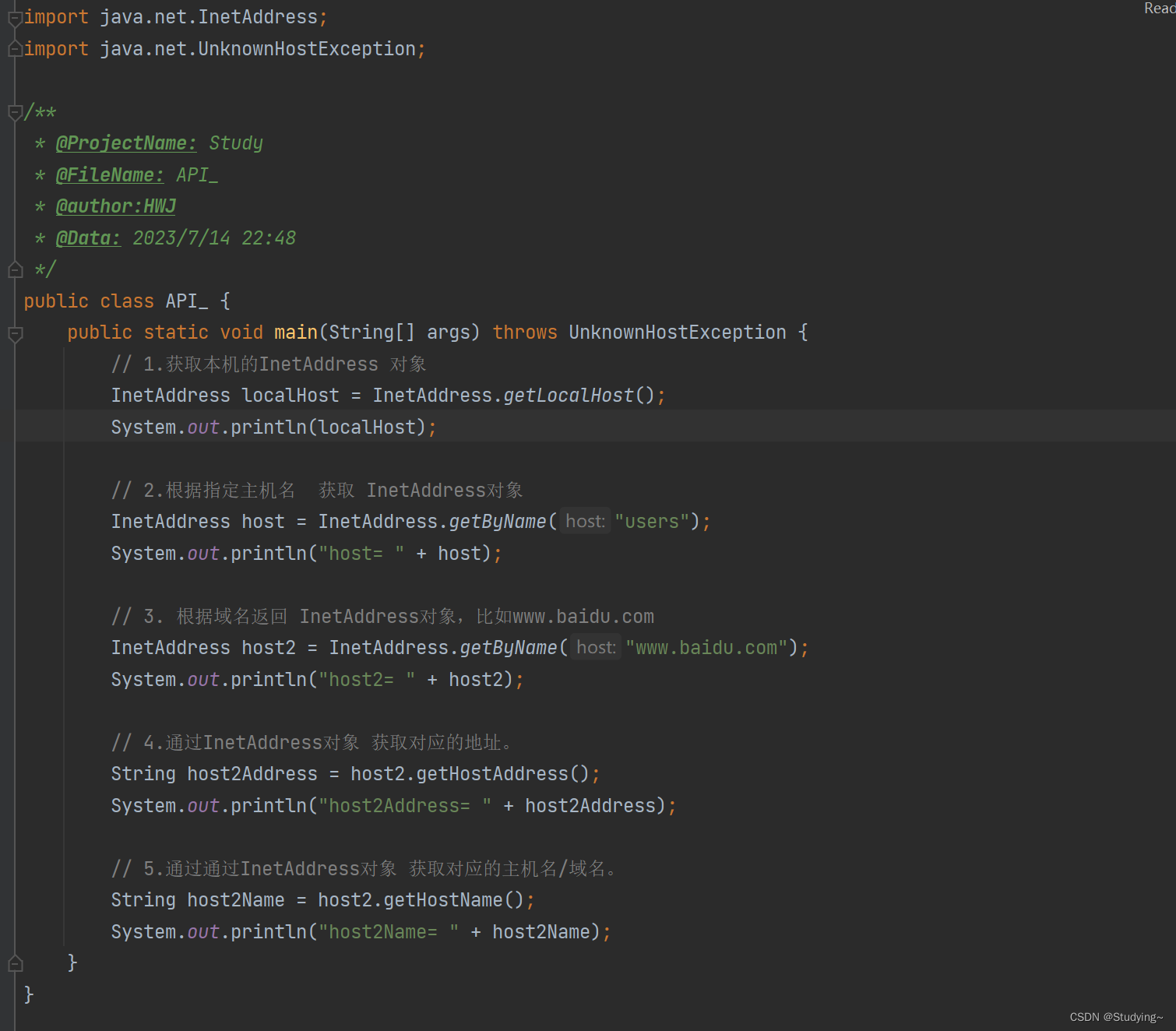Collapse the import statements fold marker
Image resolution: width=1176 pixels, height=1031 pixels.
(14, 16)
